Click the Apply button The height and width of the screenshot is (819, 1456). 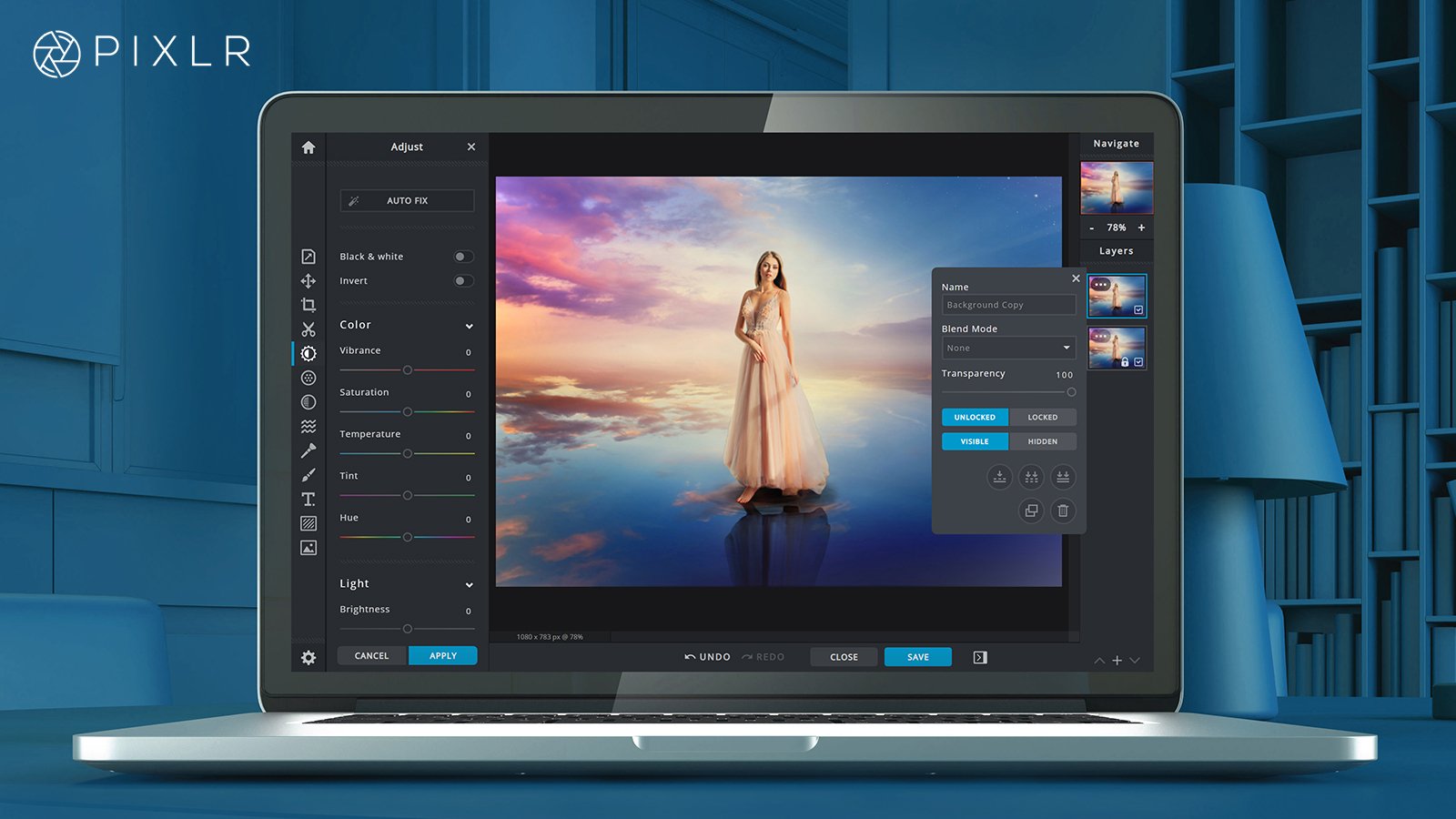[442, 655]
